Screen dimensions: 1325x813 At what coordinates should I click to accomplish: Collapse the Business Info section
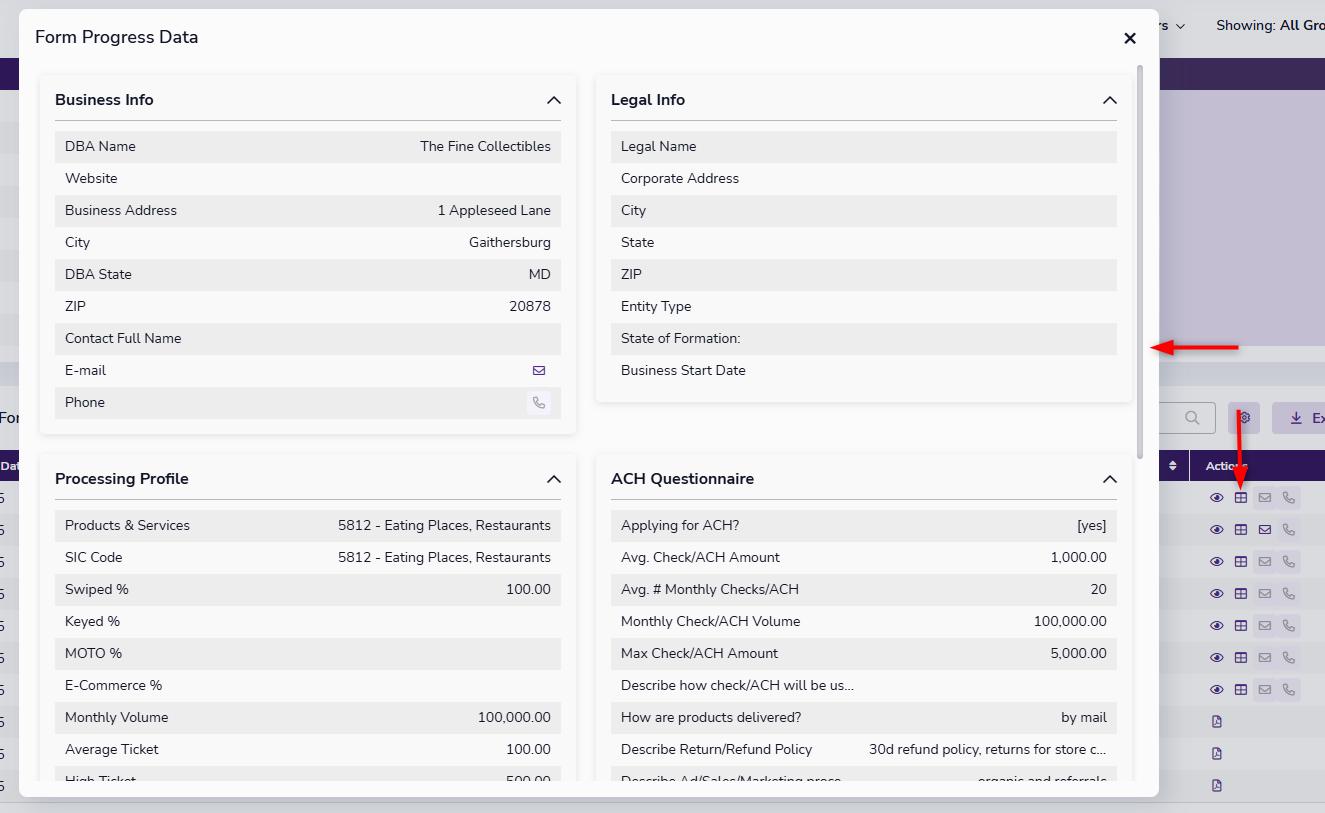(x=554, y=100)
